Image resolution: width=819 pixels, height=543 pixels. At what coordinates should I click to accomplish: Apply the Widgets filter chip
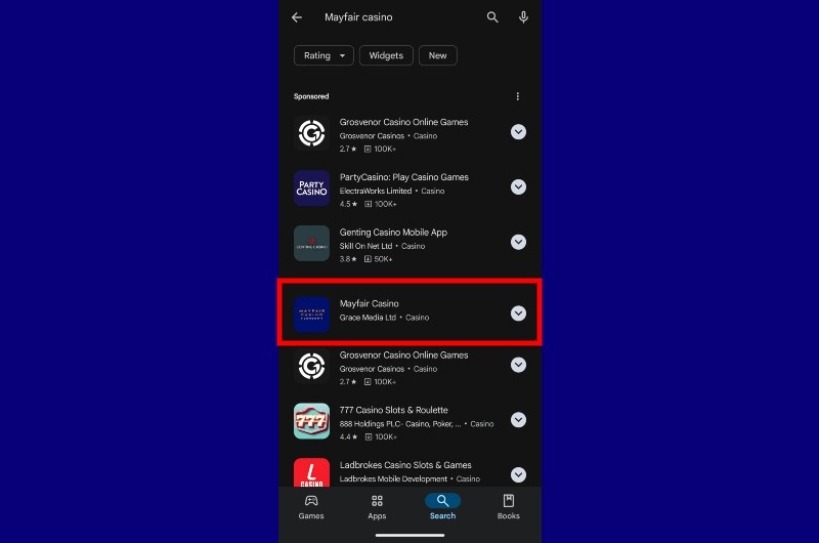click(x=386, y=55)
